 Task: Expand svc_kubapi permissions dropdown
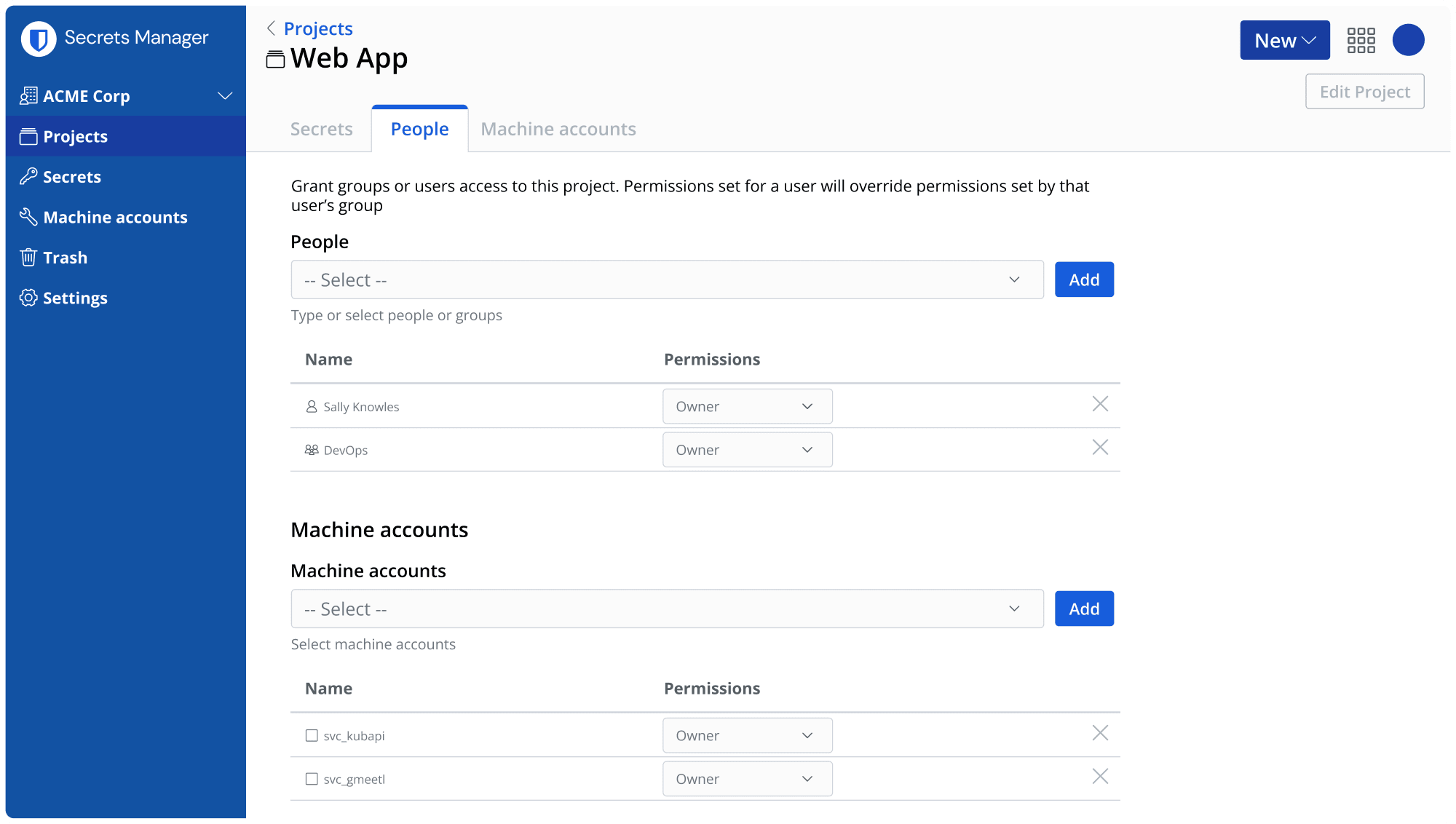[x=746, y=735]
